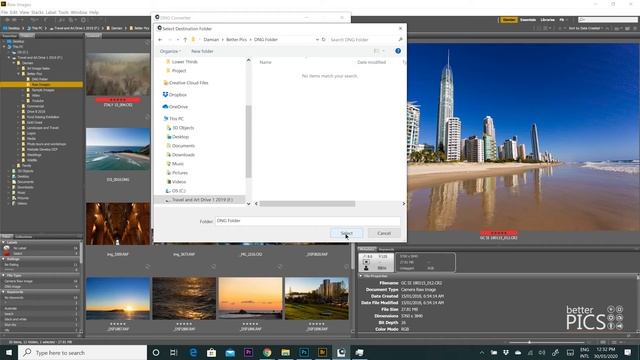
Task: Collapse File Properties section in Metadata
Action: pos(361,276)
